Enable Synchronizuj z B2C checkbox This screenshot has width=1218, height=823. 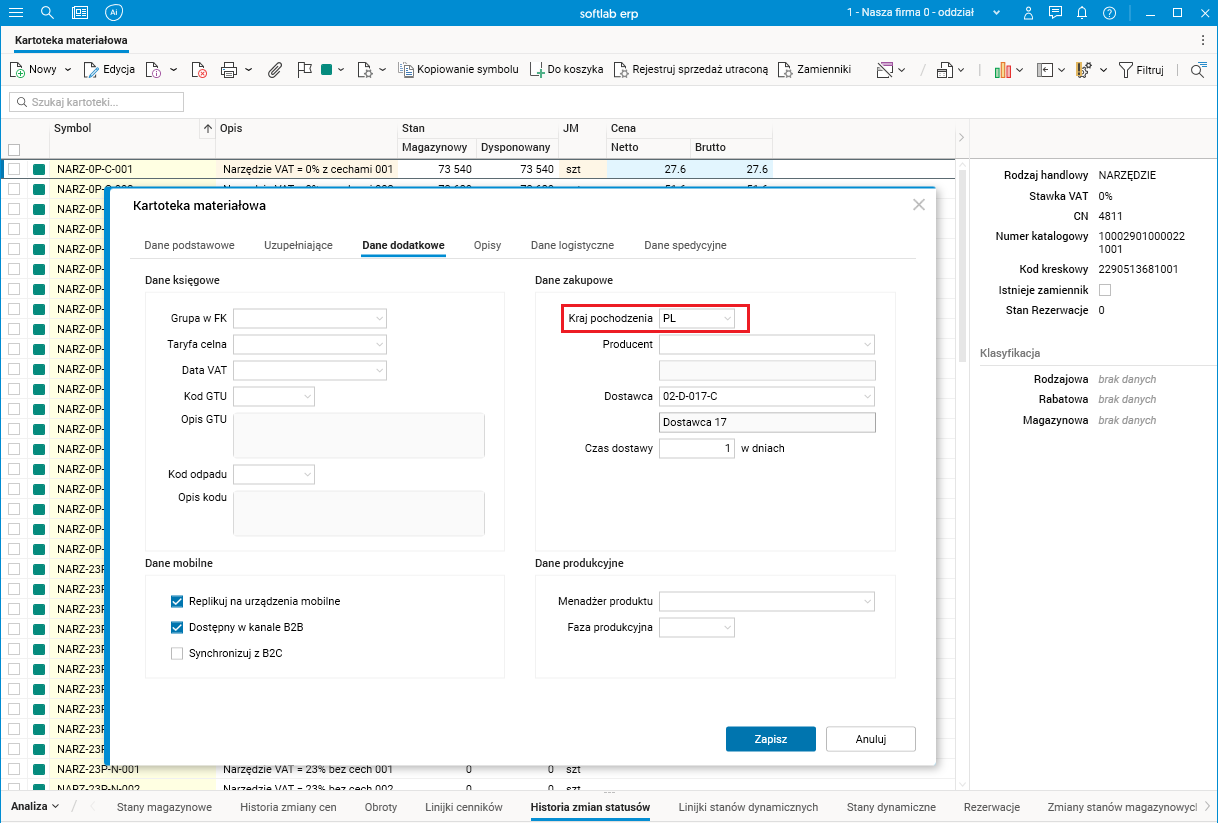pos(177,654)
